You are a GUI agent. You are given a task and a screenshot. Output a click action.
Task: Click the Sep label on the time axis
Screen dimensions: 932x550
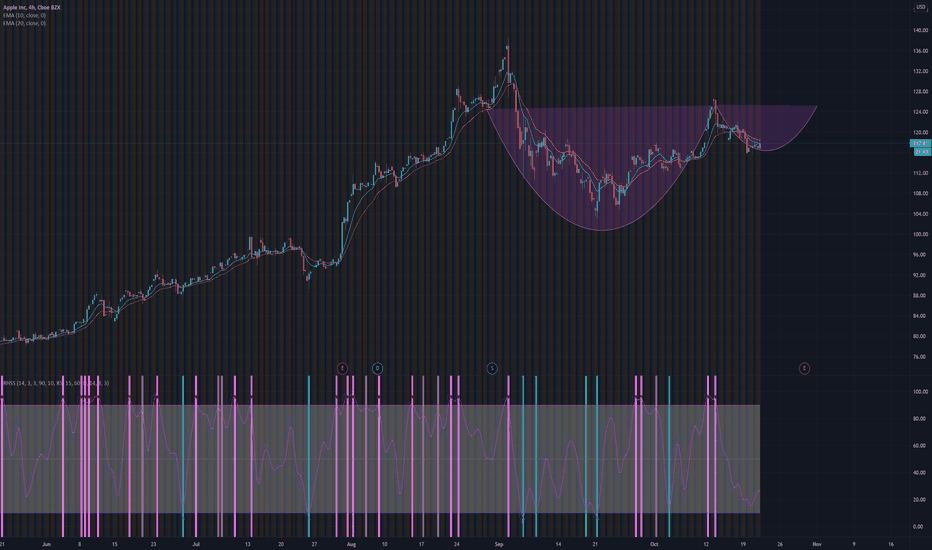[x=499, y=544]
